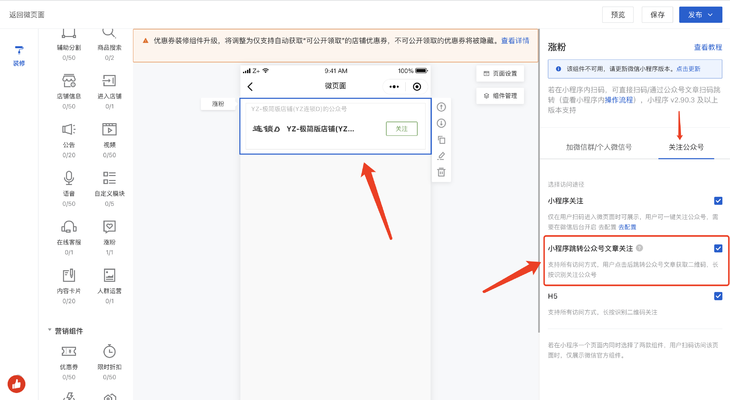Add the 店铺信息 component
This screenshot has height=400, width=730.
(69, 91)
